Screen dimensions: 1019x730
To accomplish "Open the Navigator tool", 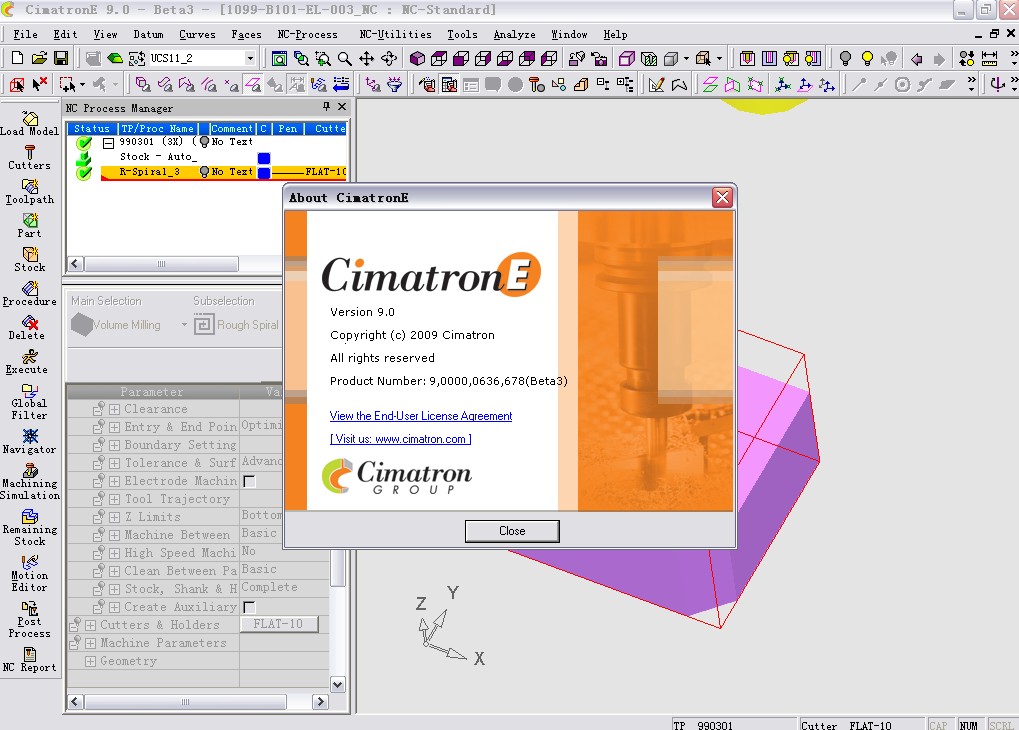I will point(29,442).
